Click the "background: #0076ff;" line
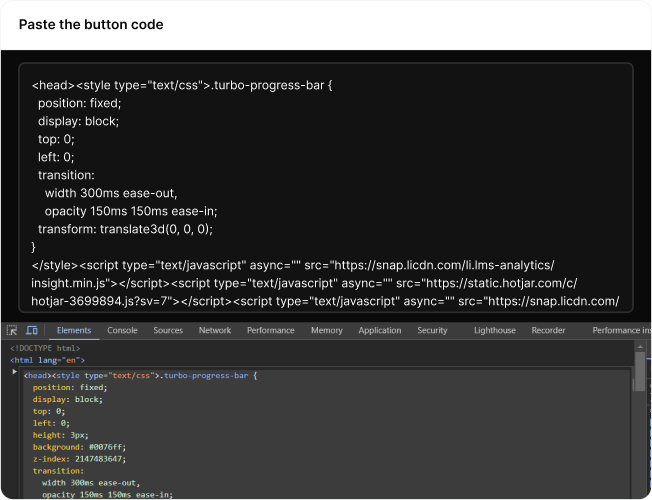 click(x=79, y=447)
